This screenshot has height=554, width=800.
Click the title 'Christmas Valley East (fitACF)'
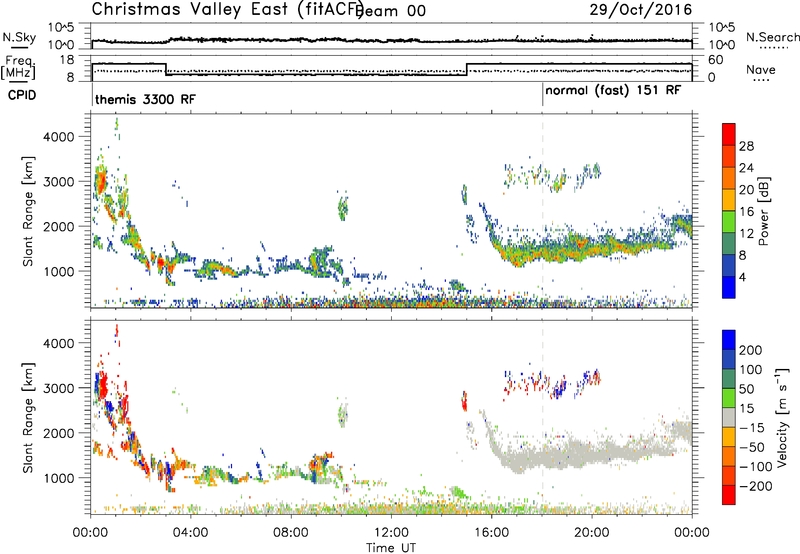(x=227, y=10)
